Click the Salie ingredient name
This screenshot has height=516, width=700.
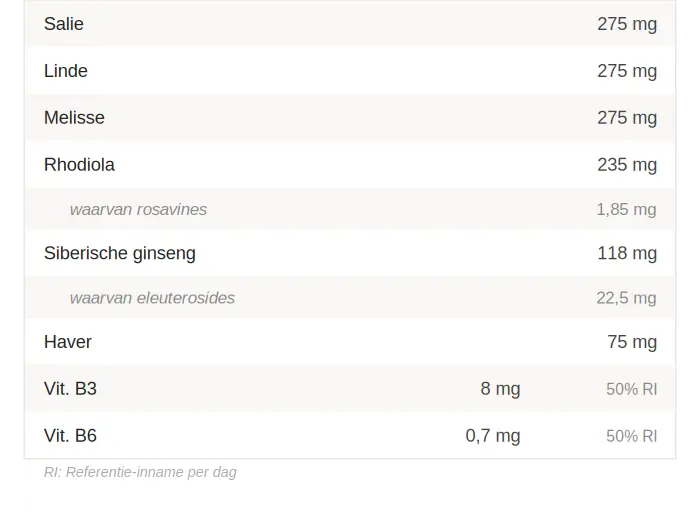tap(64, 24)
